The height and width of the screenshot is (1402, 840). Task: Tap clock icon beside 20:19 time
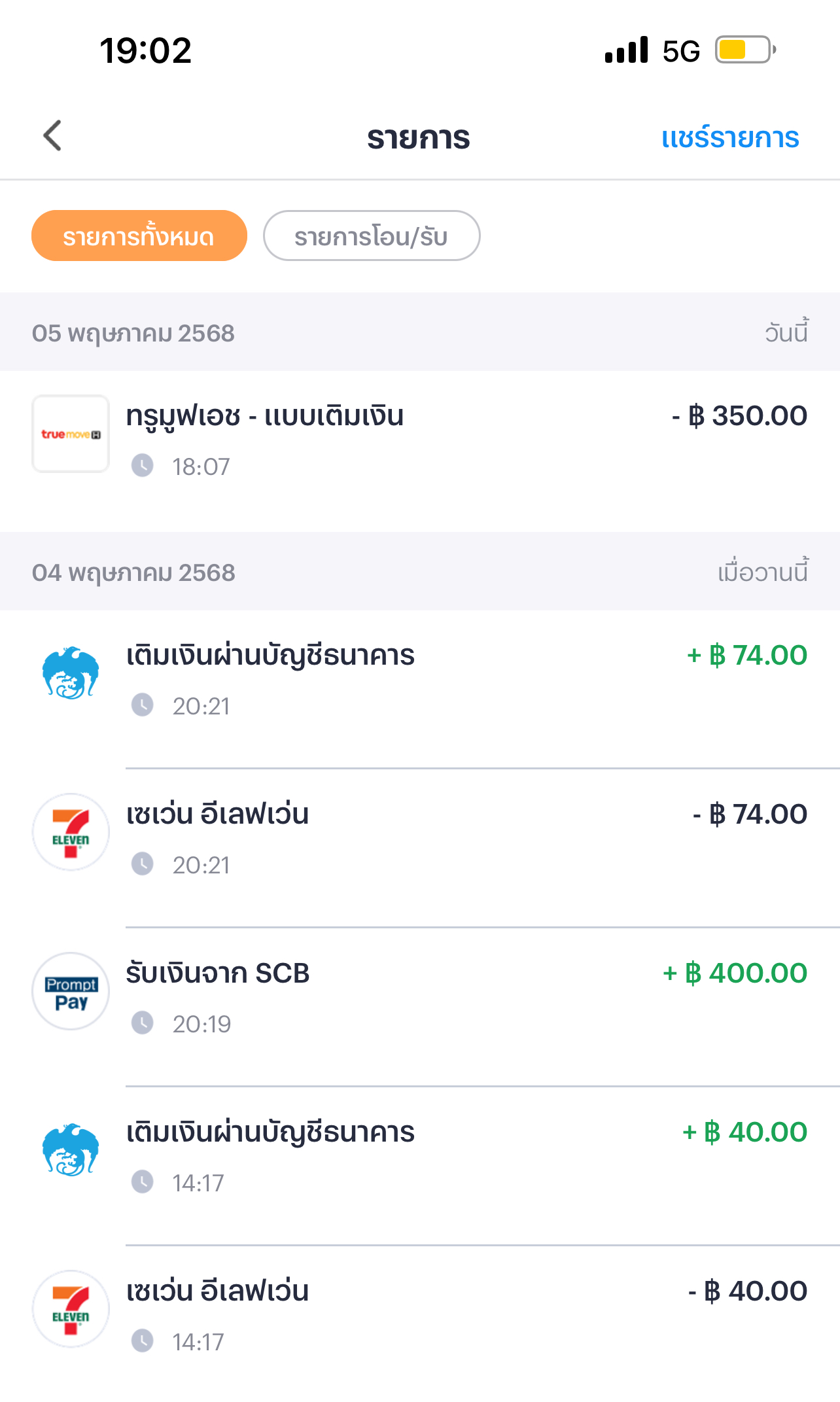tap(142, 1023)
